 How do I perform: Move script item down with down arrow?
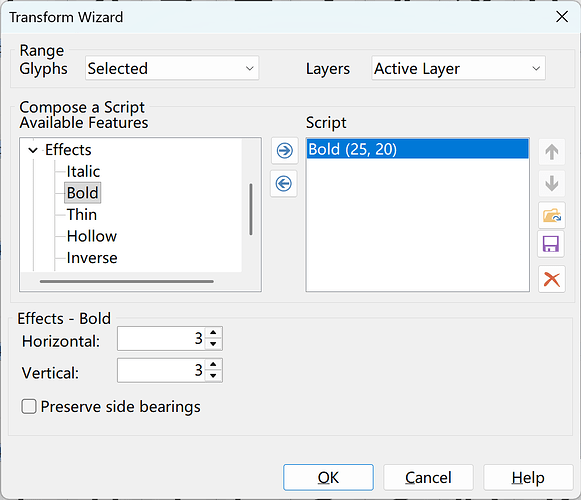552,183
